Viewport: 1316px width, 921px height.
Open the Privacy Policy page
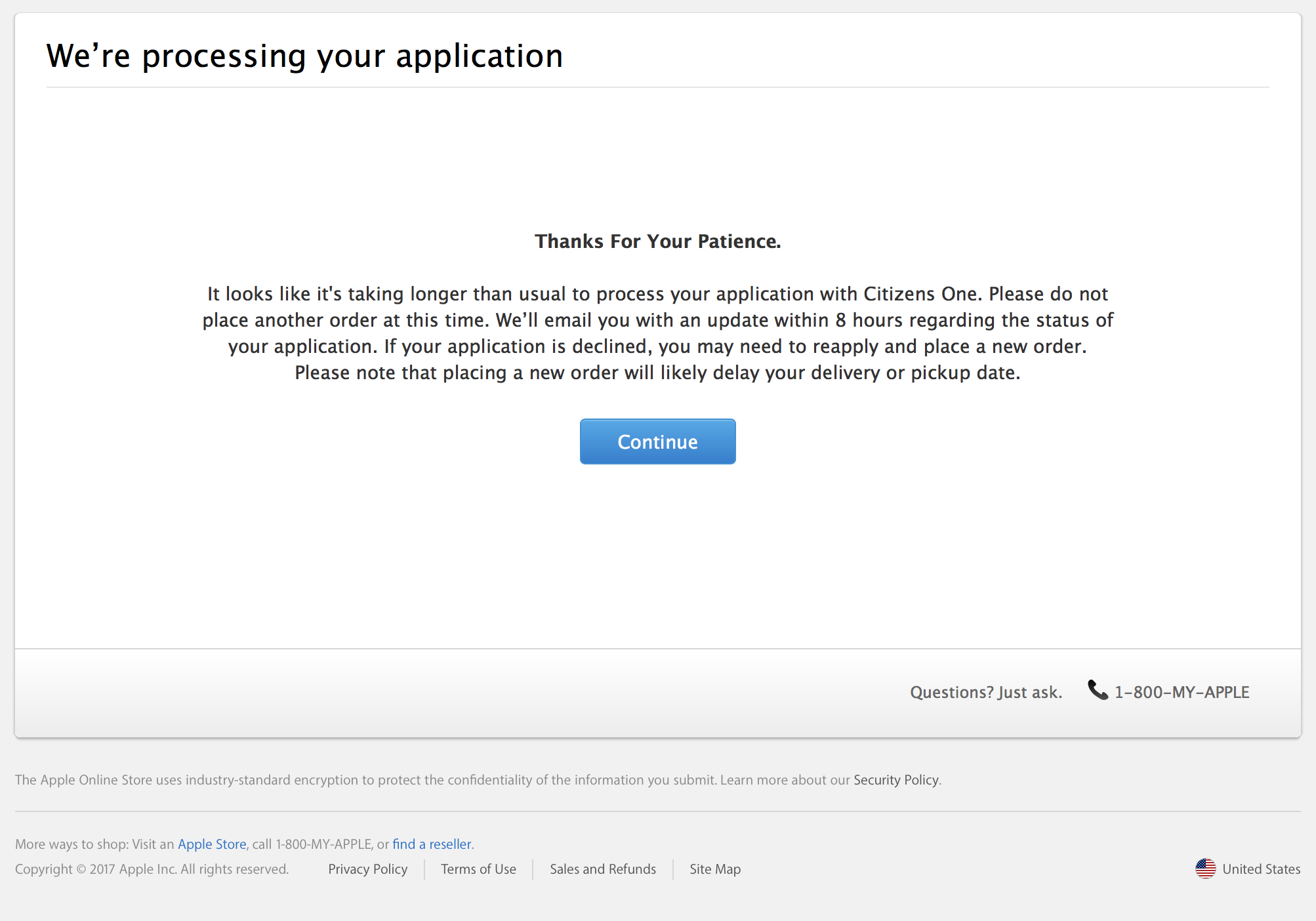point(367,869)
